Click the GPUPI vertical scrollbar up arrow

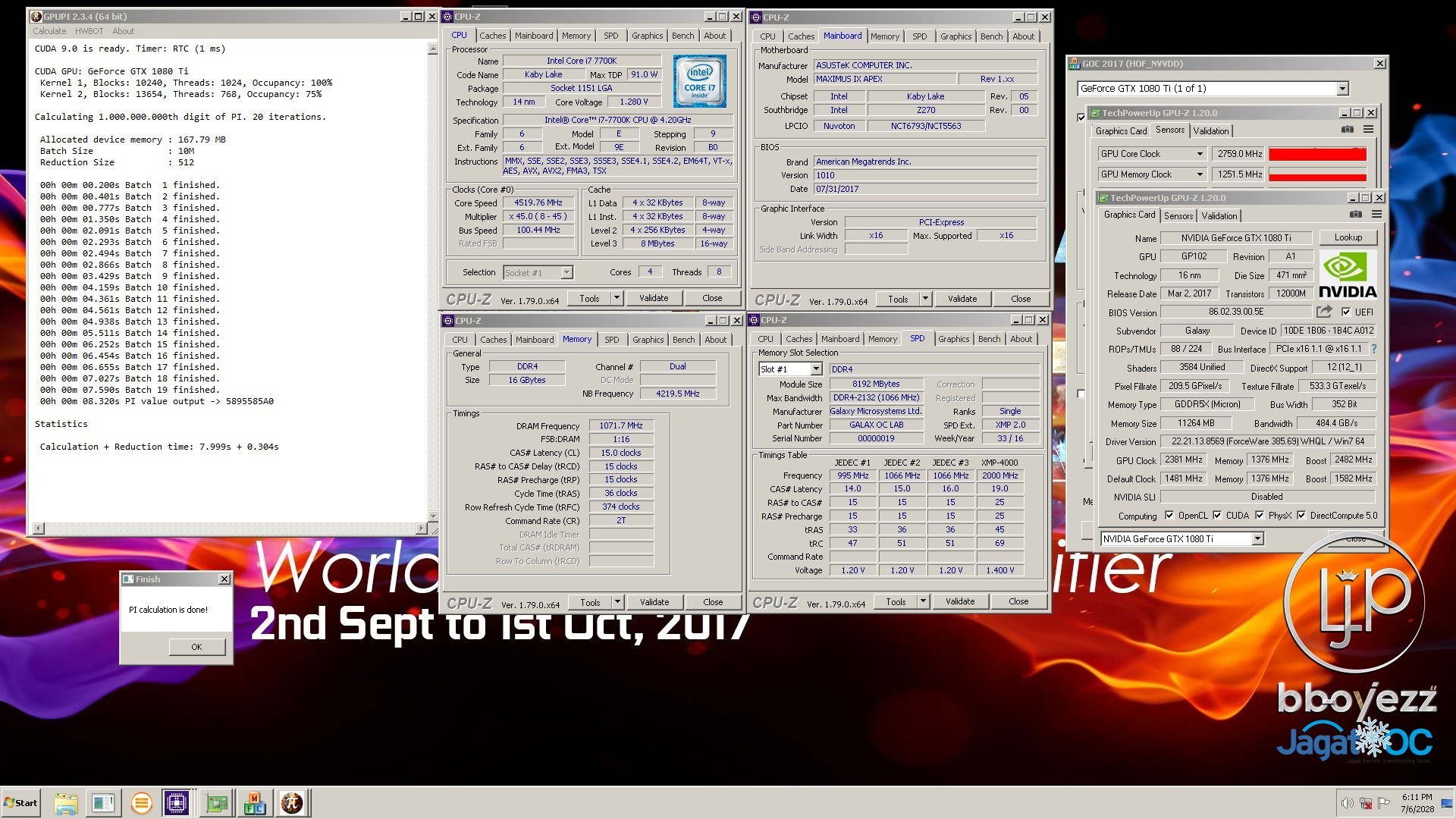point(433,49)
